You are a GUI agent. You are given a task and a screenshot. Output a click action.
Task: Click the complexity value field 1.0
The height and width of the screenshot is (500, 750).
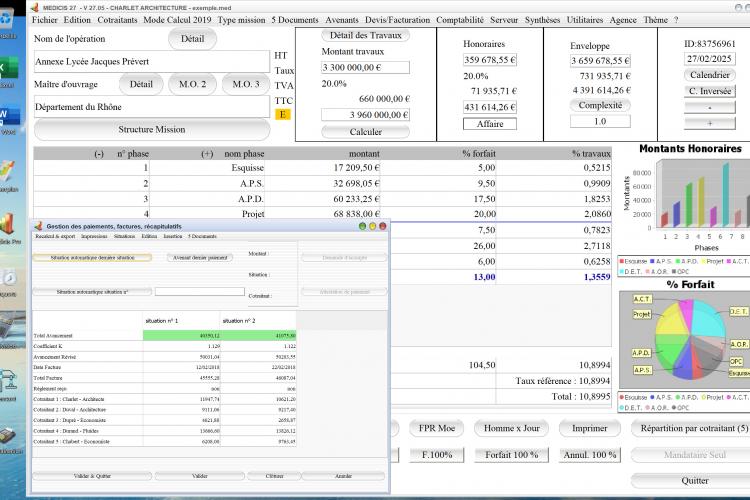coord(600,122)
